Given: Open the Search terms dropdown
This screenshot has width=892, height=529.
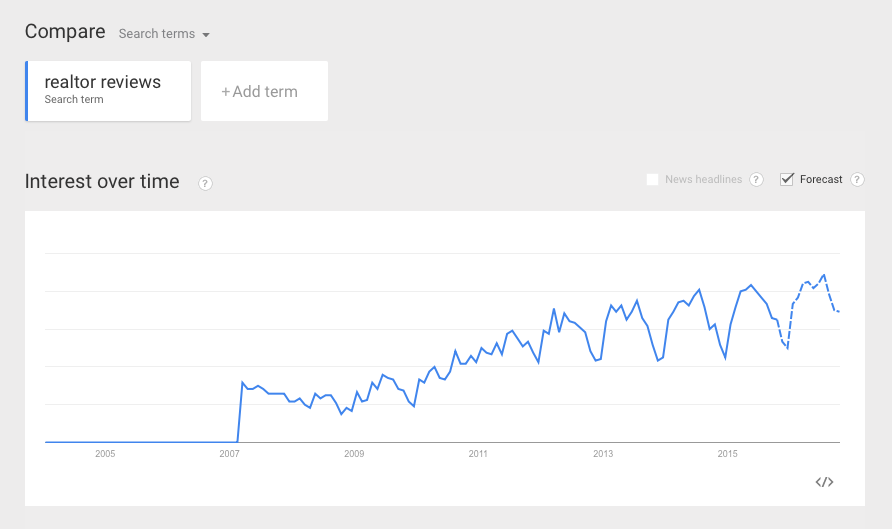Looking at the screenshot, I should [164, 34].
